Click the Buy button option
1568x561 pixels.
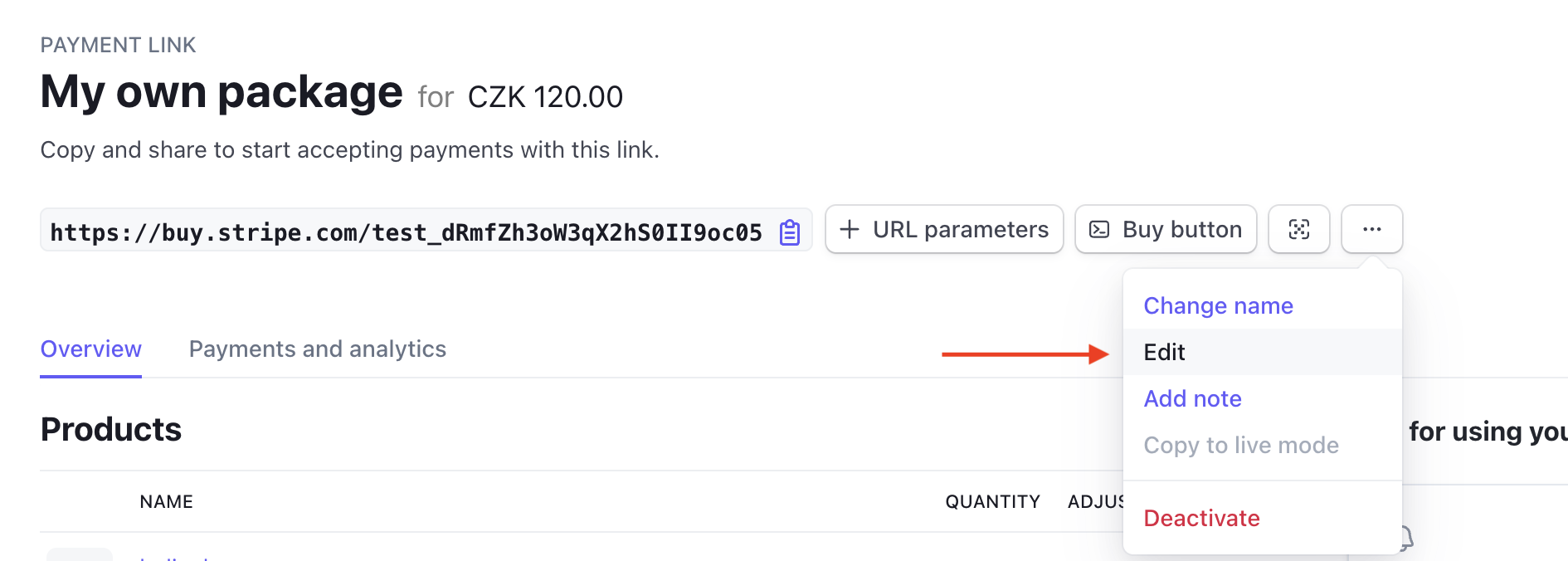1165,229
